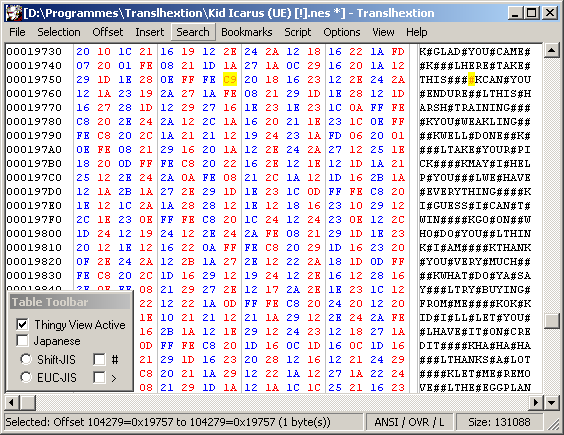564x435 pixels.
Task: Click text row '#EVERYTHING####K'
Action: 475,191
